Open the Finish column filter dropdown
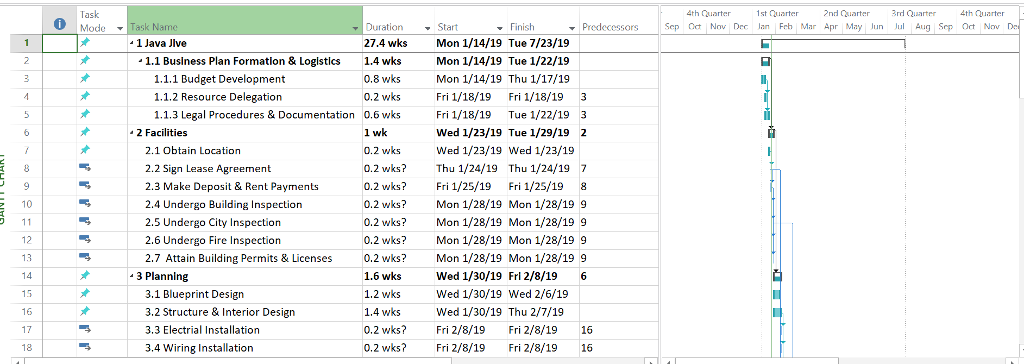The width and height of the screenshot is (1024, 364). [x=571, y=28]
